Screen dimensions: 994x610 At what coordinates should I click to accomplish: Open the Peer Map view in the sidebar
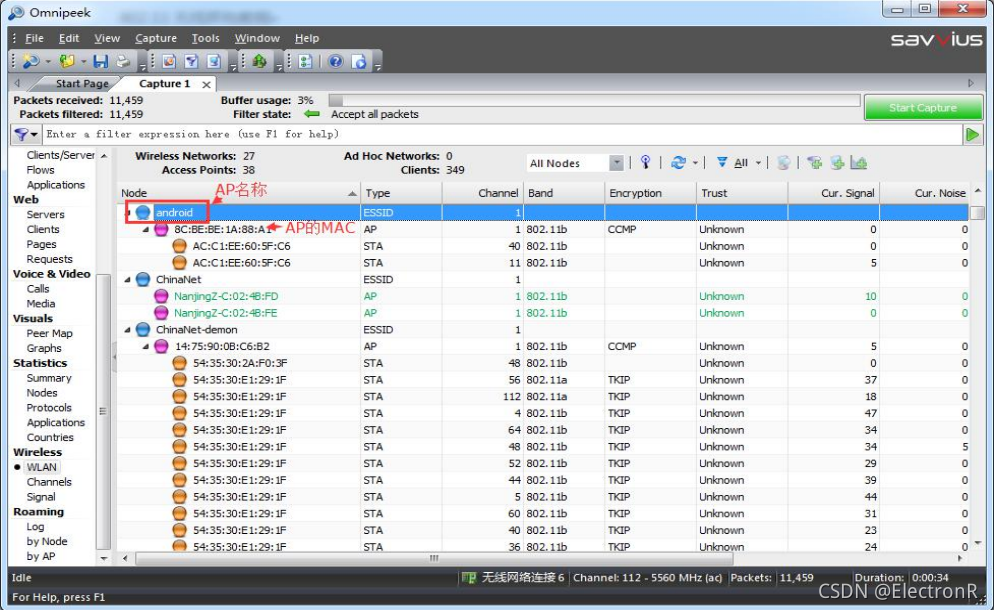(x=49, y=334)
